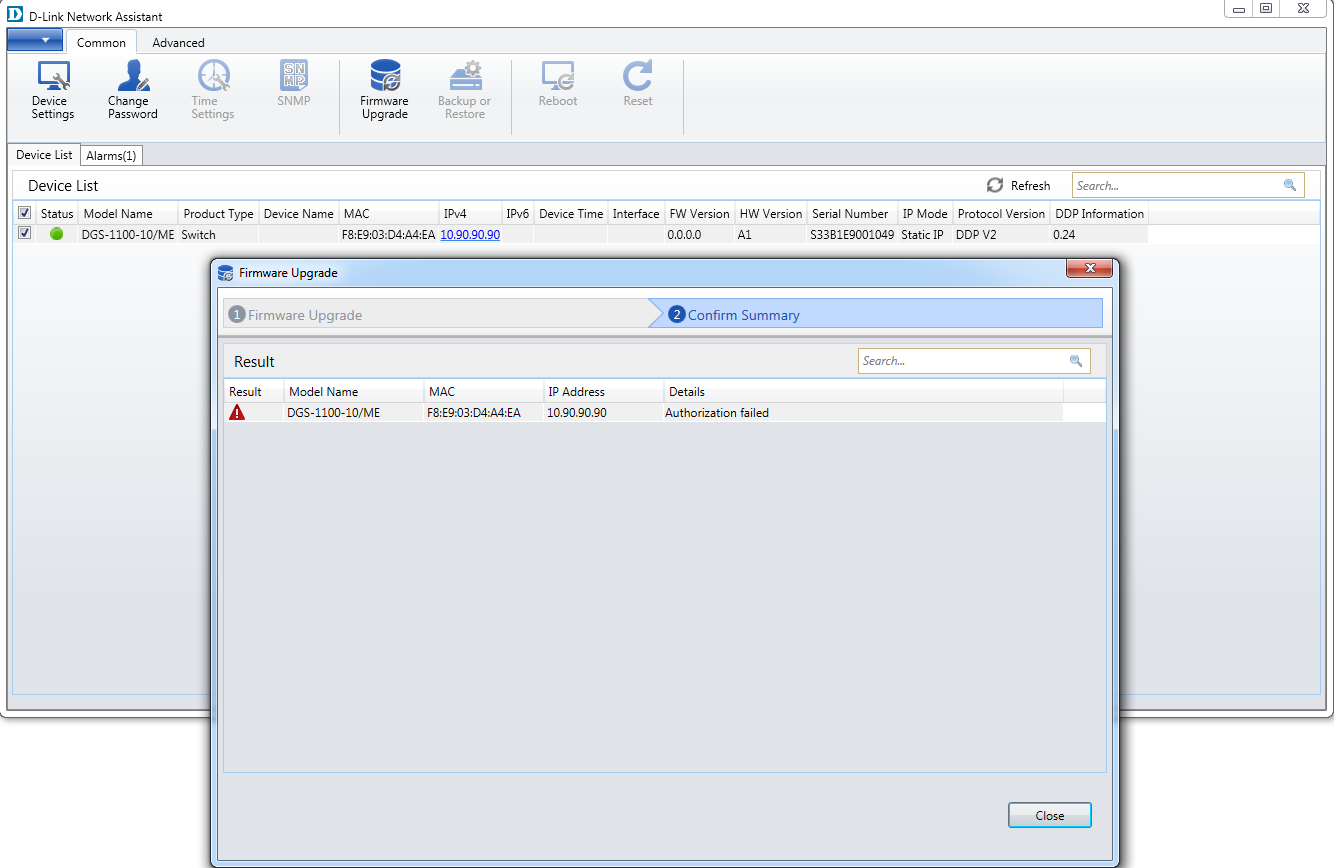Screen dimensions: 1334x868
Task: Open Device Settings tool
Action: pos(52,90)
